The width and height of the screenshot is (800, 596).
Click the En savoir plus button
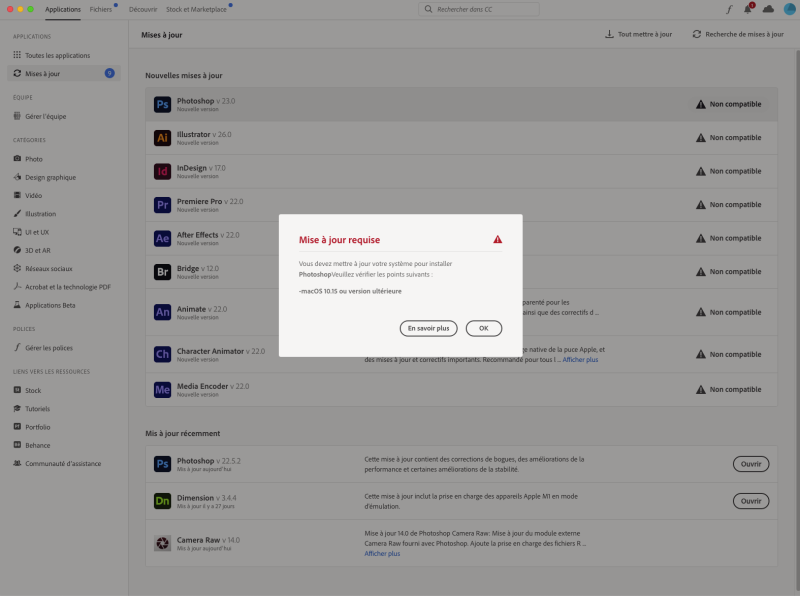pos(428,328)
